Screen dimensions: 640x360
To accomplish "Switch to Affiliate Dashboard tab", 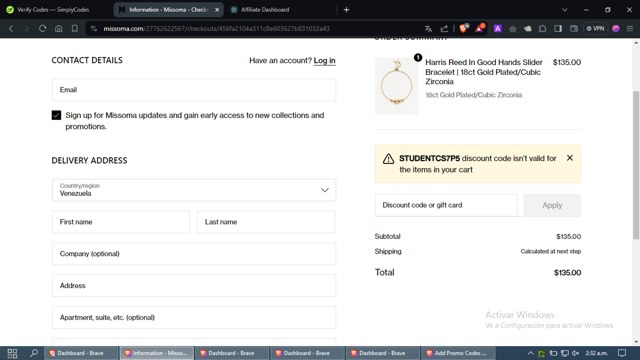I will click(265, 10).
